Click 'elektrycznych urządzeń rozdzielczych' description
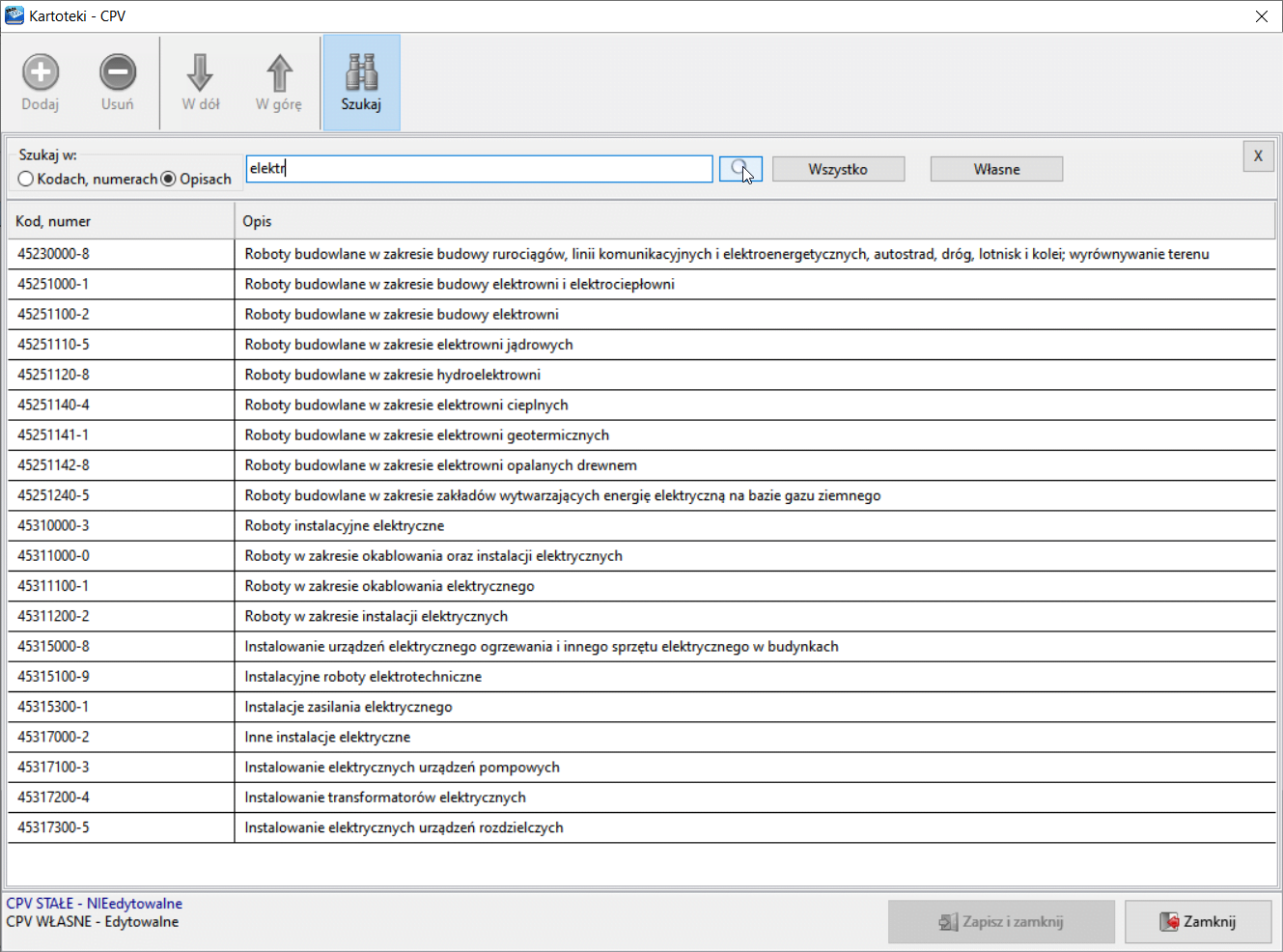 [x=755, y=827]
